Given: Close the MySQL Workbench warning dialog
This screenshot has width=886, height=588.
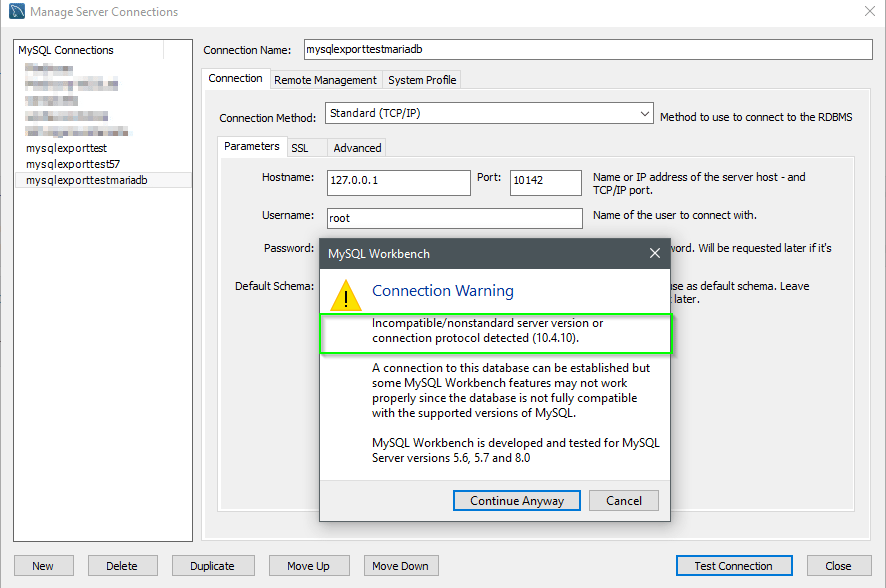Looking at the screenshot, I should click(x=654, y=253).
